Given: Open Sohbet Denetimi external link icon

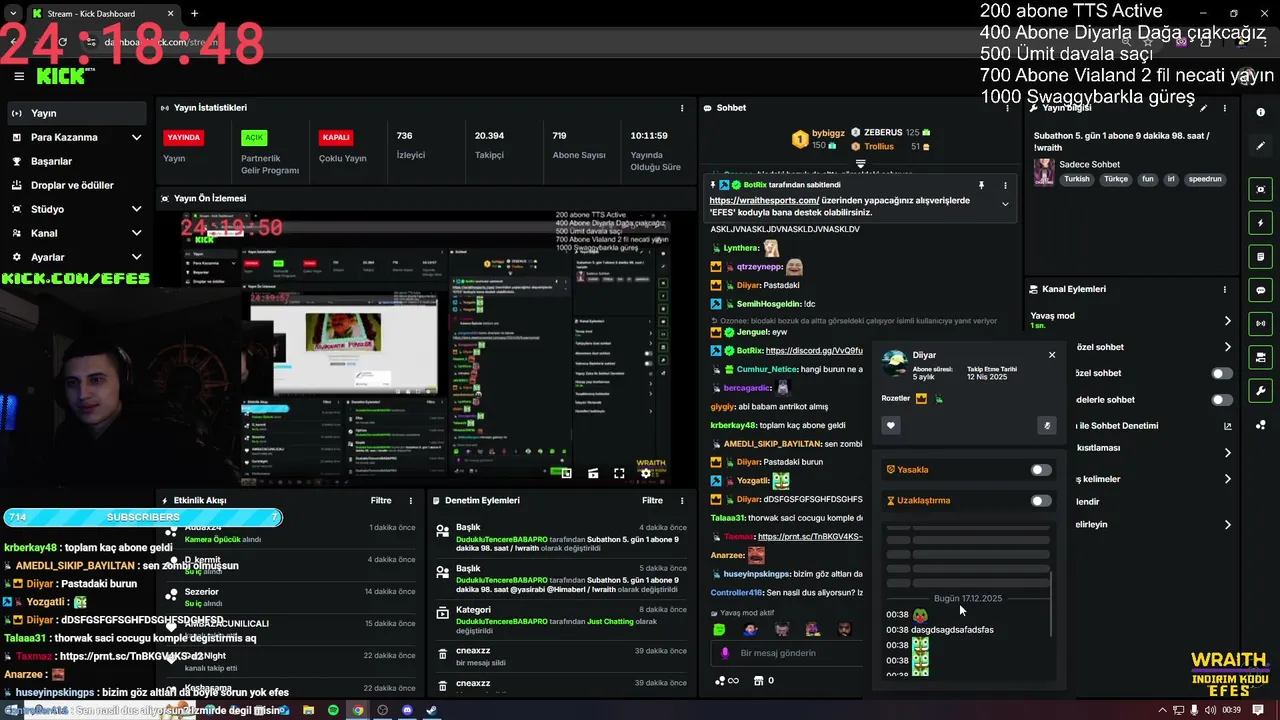Looking at the screenshot, I should tap(1228, 426).
